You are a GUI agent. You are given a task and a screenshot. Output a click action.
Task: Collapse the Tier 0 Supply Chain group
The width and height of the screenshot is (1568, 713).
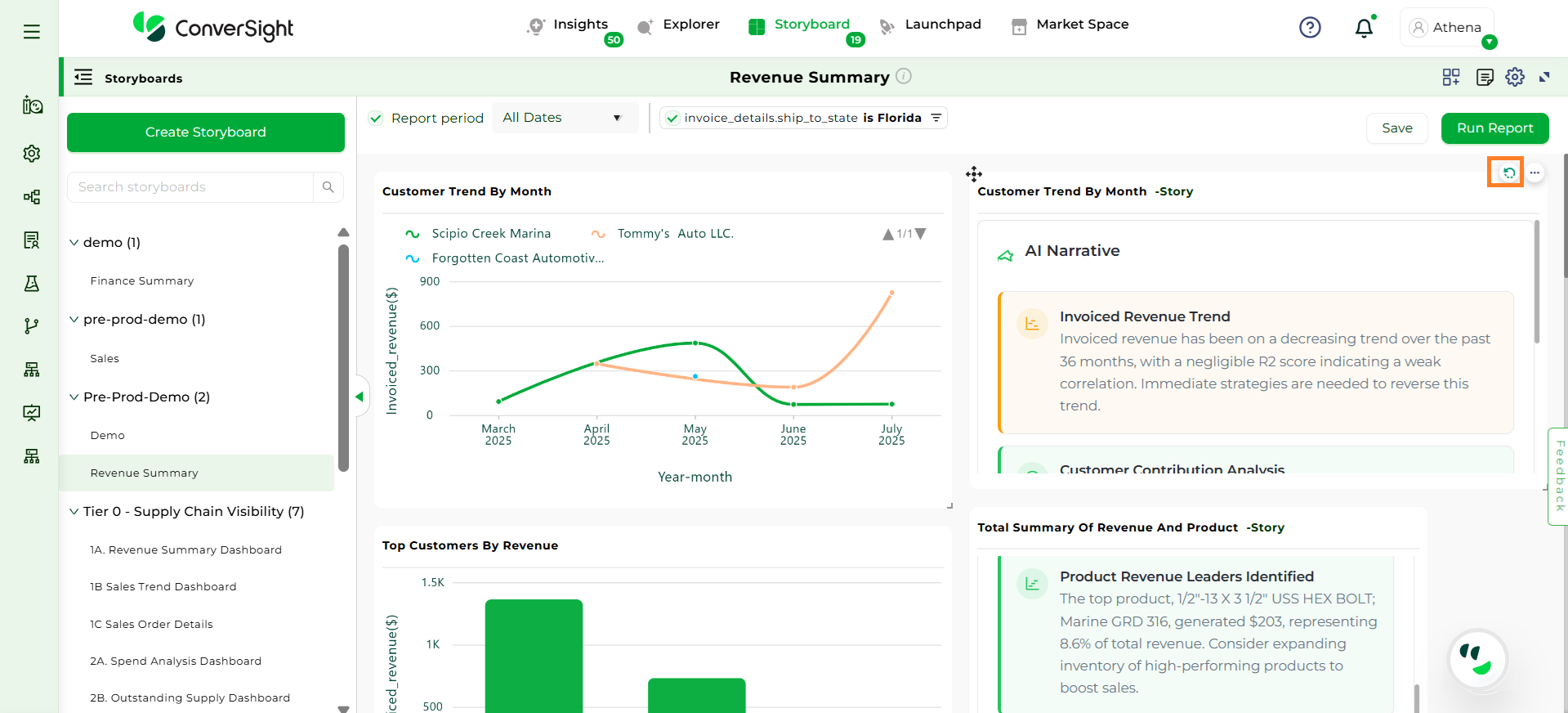tap(74, 512)
